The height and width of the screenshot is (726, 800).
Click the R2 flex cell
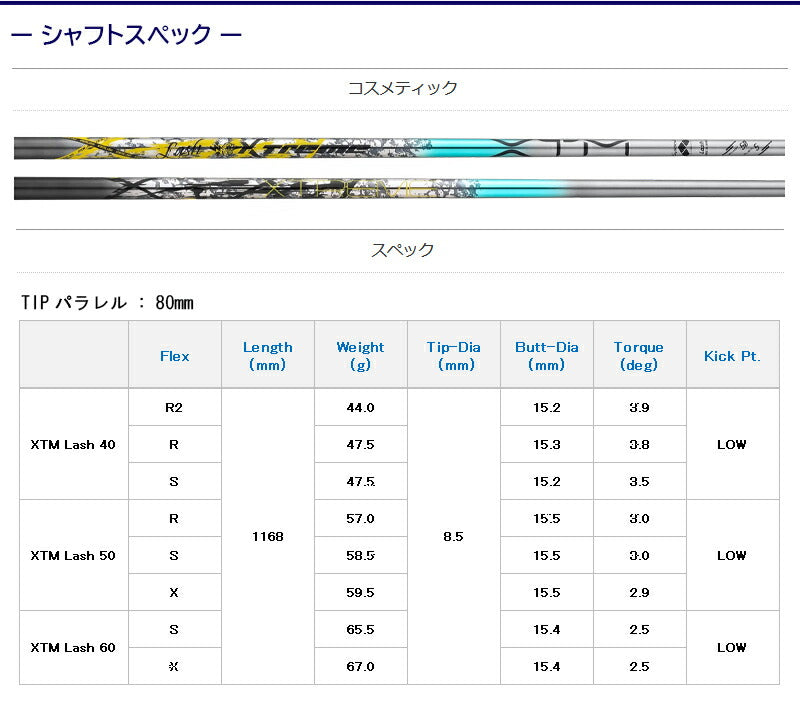click(x=174, y=407)
